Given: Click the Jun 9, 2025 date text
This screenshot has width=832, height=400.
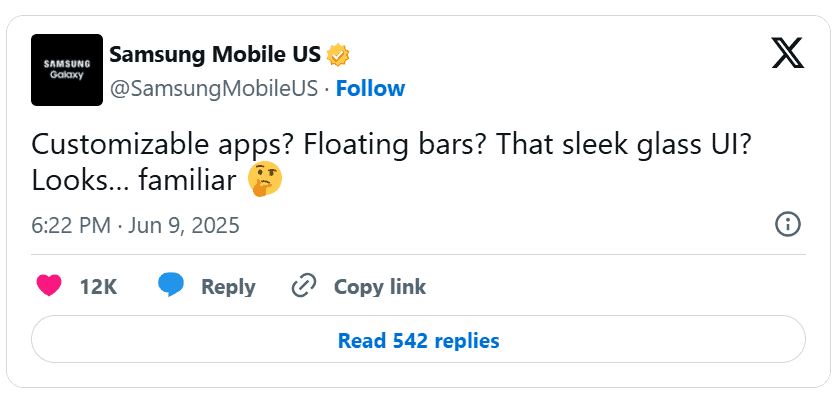Looking at the screenshot, I should (182, 225).
